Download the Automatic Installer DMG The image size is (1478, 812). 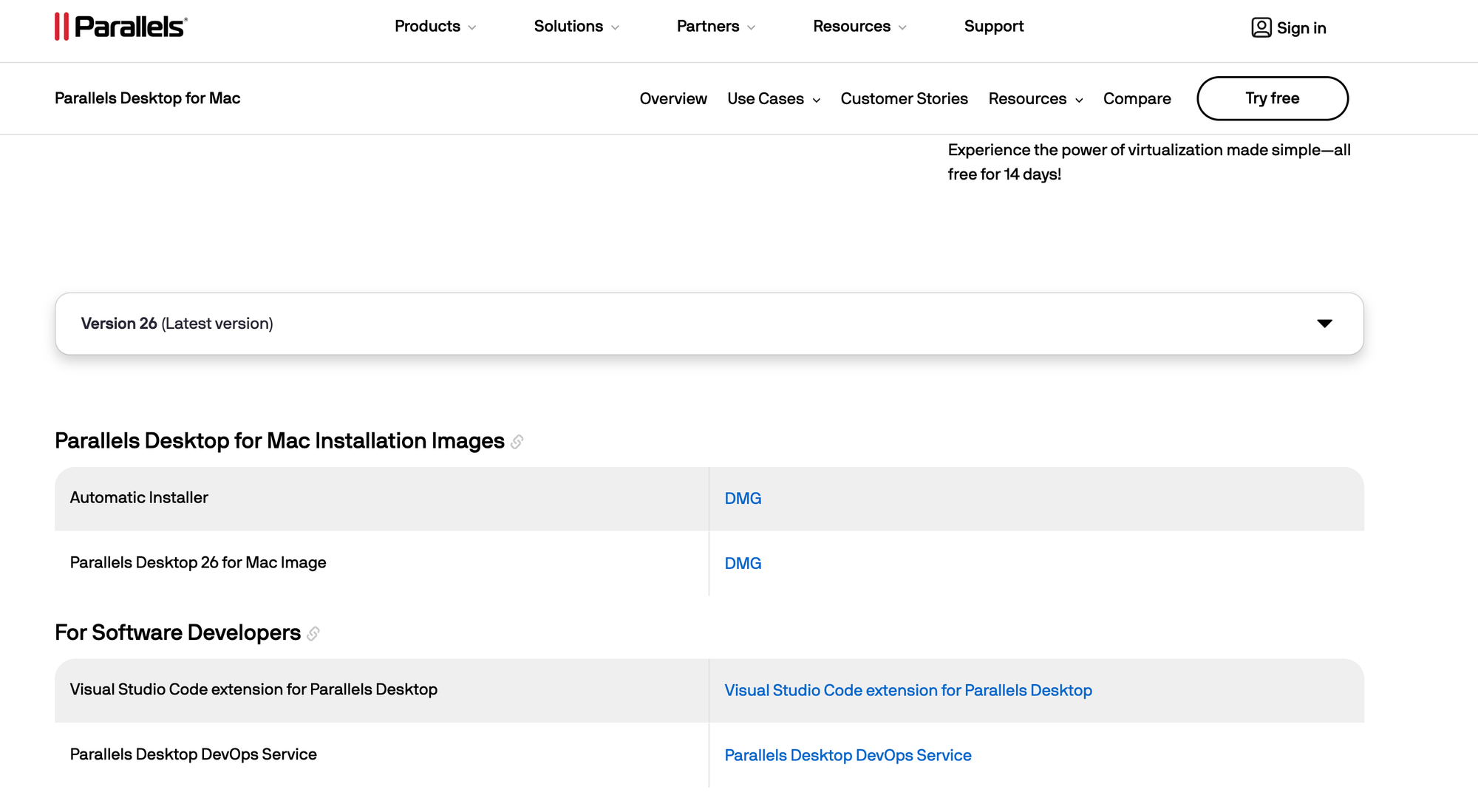point(743,499)
